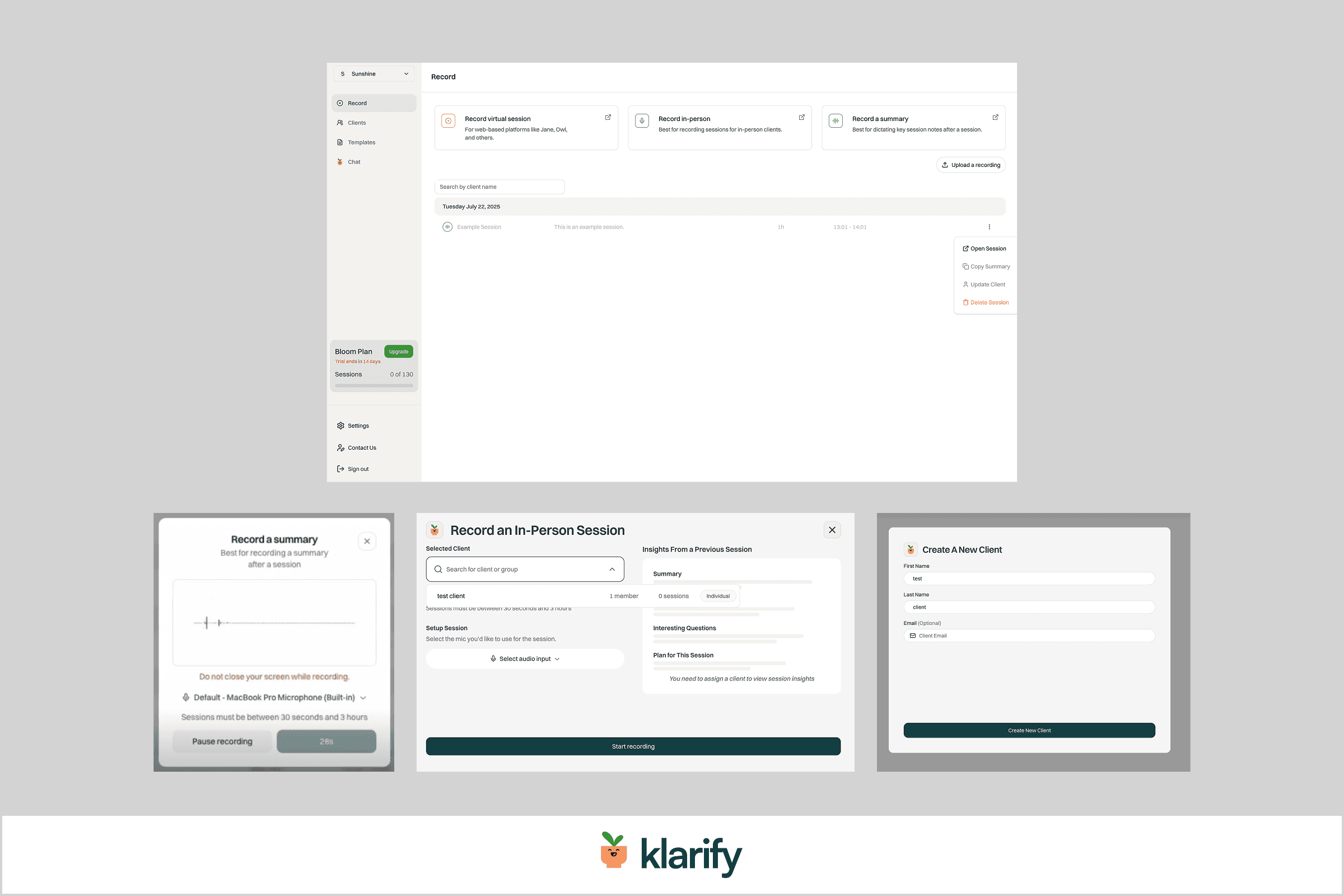This screenshot has width=1344, height=896.
Task: Open the Templates sidebar item
Action: click(x=361, y=142)
